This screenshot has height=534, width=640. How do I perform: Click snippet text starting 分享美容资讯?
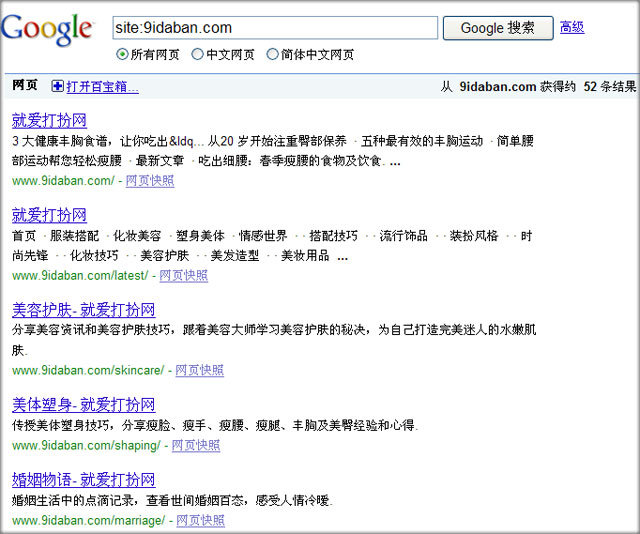(x=274, y=340)
